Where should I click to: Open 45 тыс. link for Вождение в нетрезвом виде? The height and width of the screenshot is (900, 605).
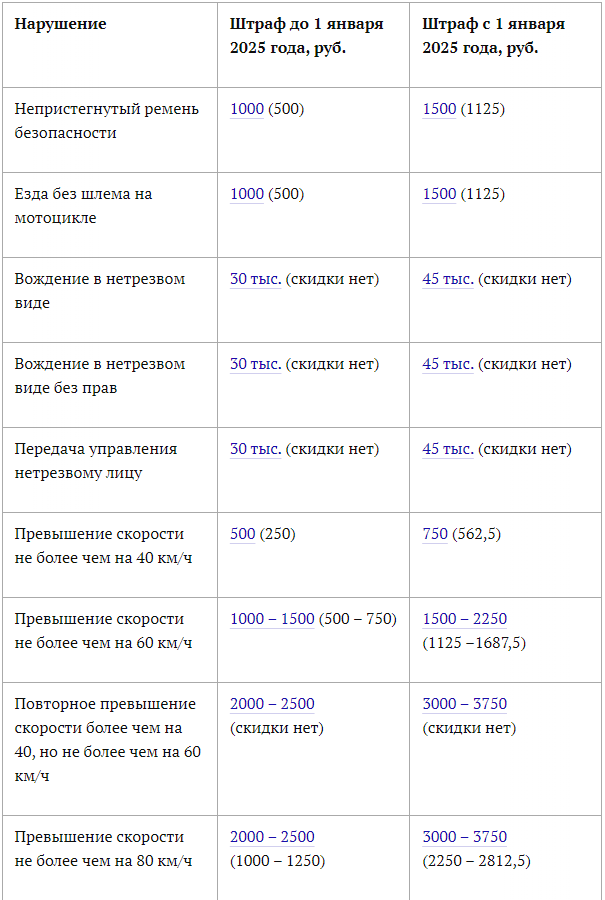(x=448, y=278)
